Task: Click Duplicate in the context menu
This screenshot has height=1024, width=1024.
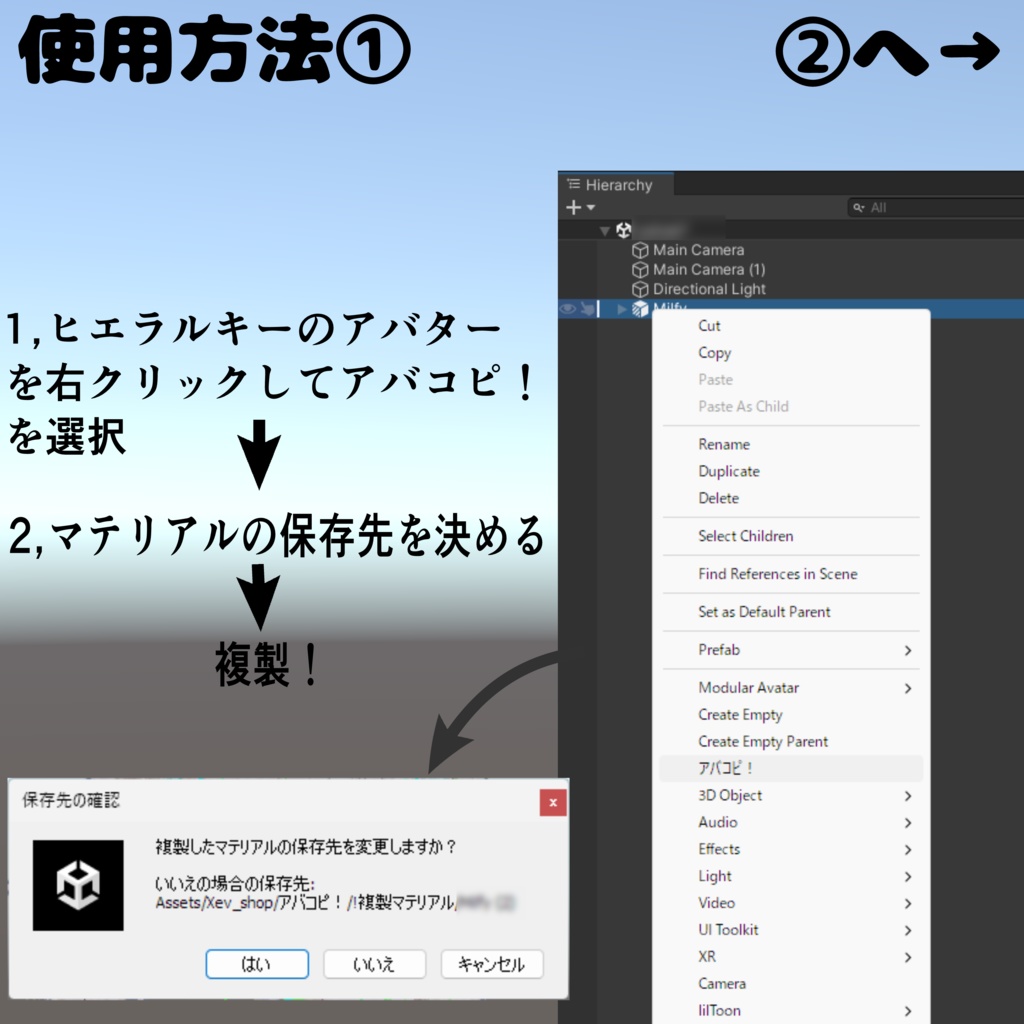Action: click(728, 471)
